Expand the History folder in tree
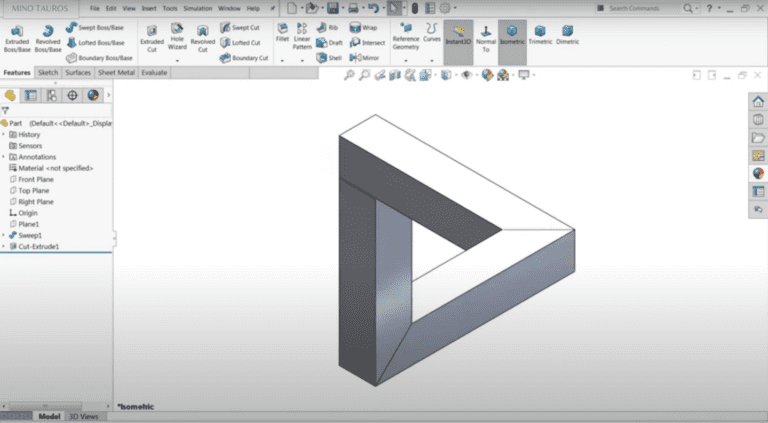This screenshot has height=423, width=768. [x=4, y=134]
